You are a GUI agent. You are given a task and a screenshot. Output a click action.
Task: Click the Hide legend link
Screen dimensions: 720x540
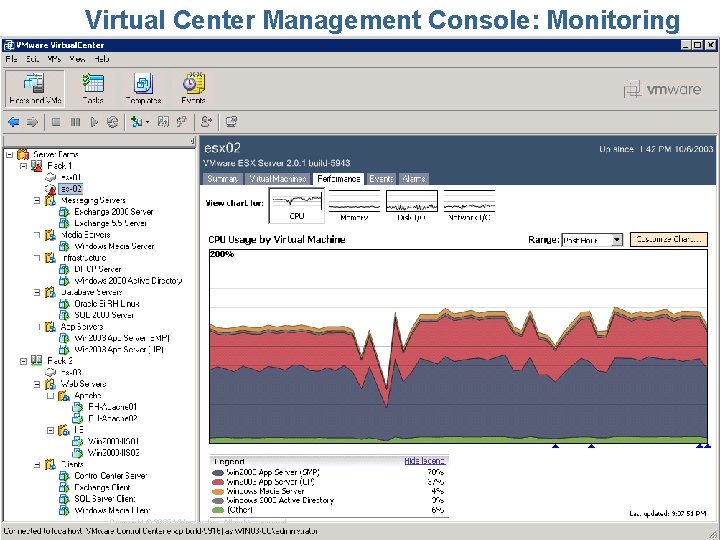(425, 461)
